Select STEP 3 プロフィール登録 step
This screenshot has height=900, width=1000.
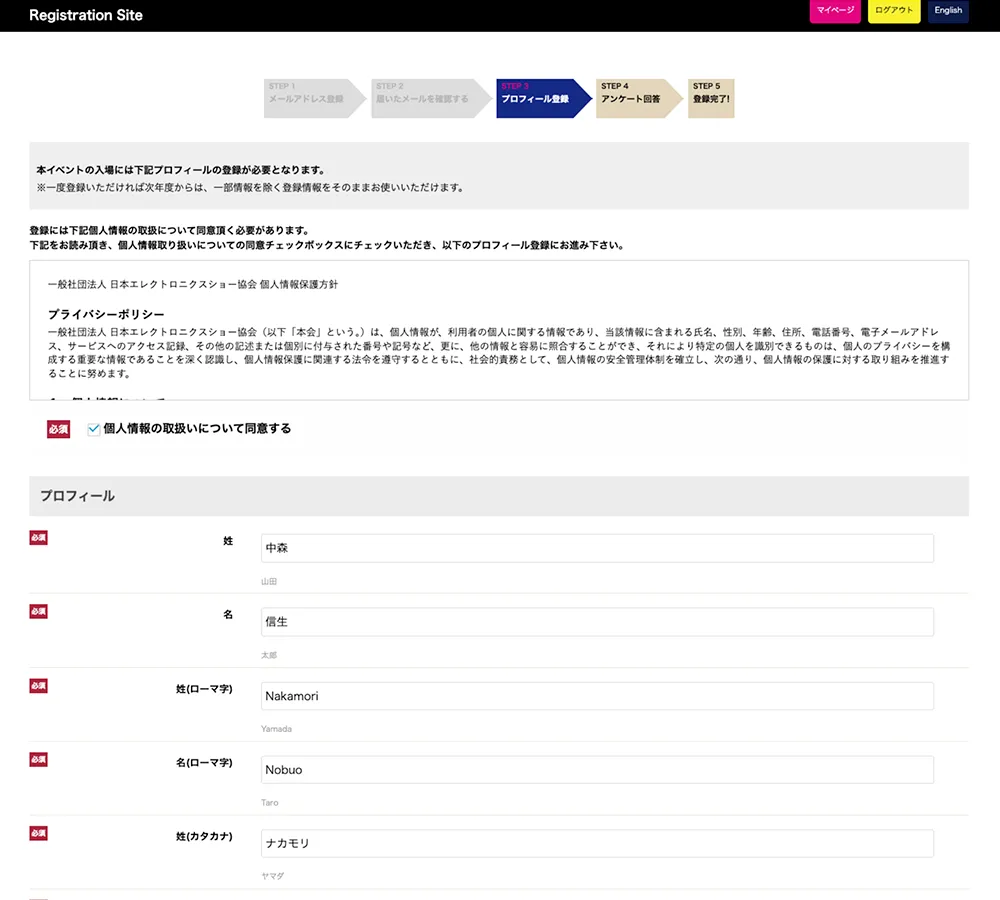[x=537, y=98]
